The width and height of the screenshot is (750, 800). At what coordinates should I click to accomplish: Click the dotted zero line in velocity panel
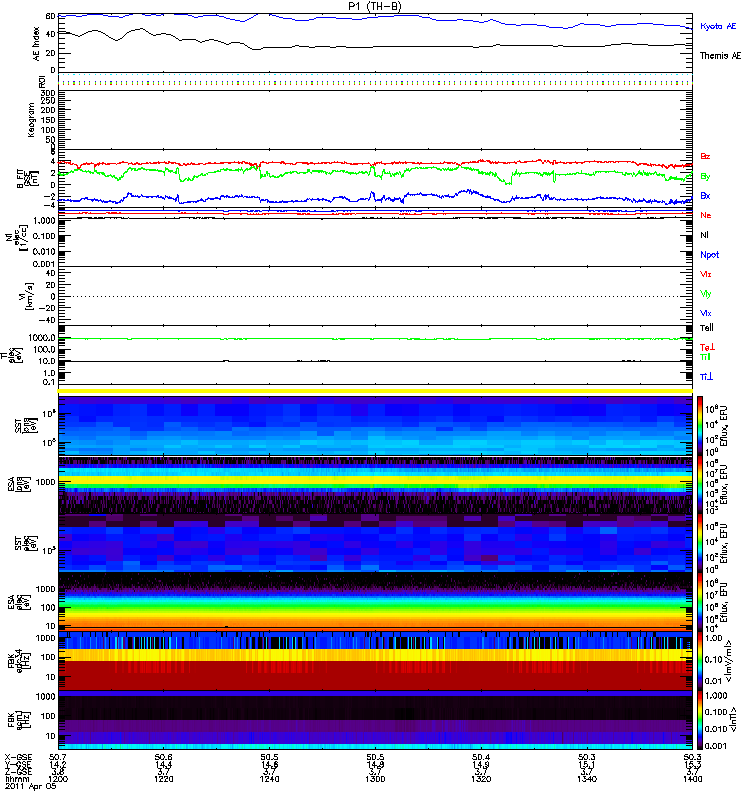(376, 296)
